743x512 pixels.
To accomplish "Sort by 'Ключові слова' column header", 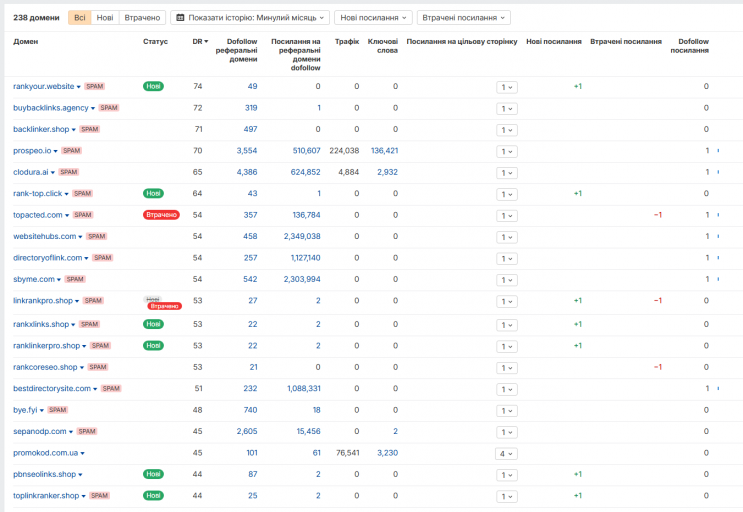I will coord(382,46).
